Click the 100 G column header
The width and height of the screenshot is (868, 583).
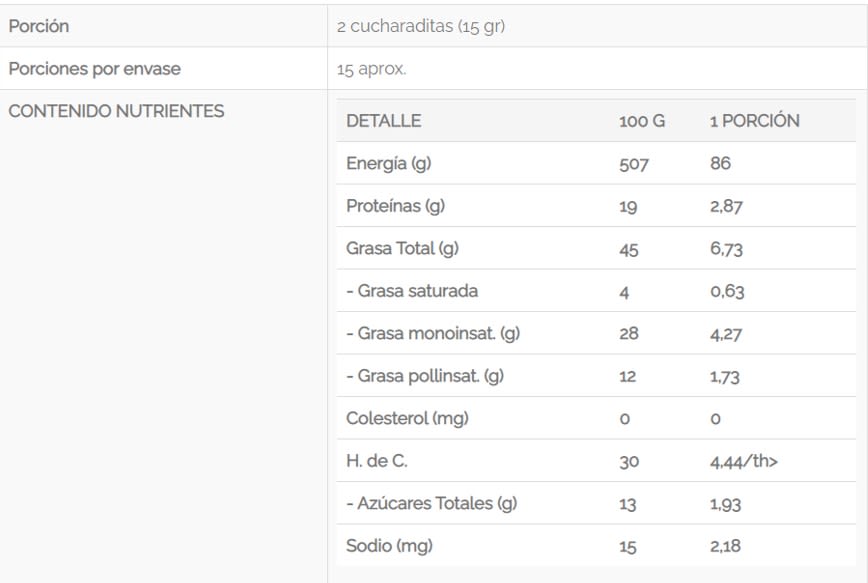pos(642,121)
